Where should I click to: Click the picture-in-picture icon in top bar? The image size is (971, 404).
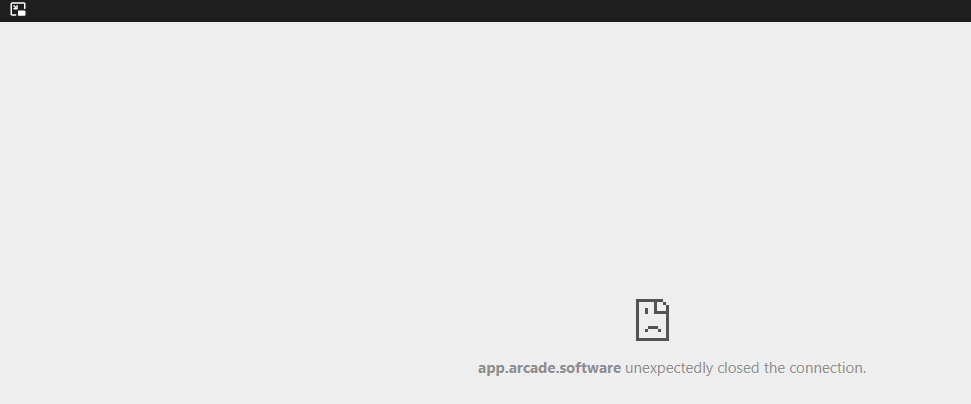point(18,10)
